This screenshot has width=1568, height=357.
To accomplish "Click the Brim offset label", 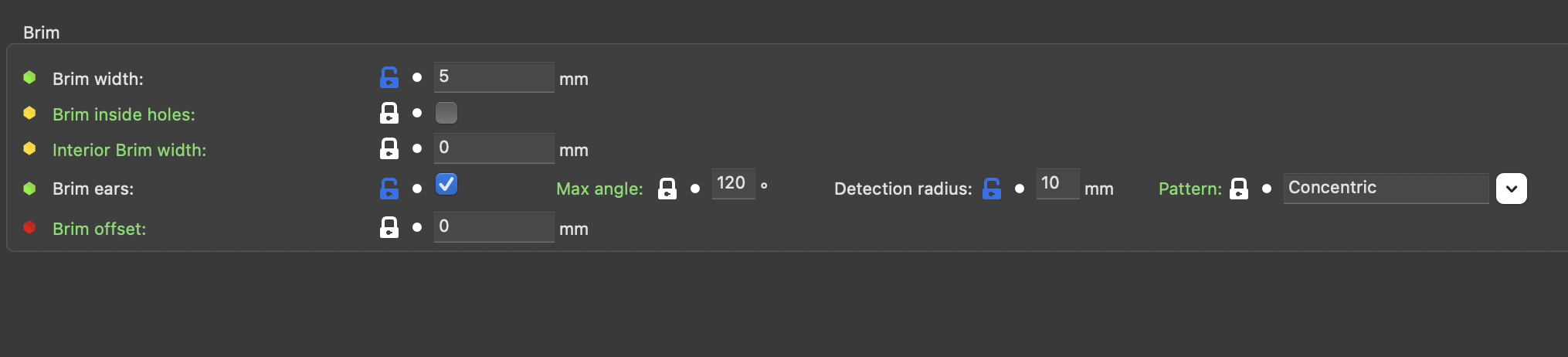I will (99, 229).
